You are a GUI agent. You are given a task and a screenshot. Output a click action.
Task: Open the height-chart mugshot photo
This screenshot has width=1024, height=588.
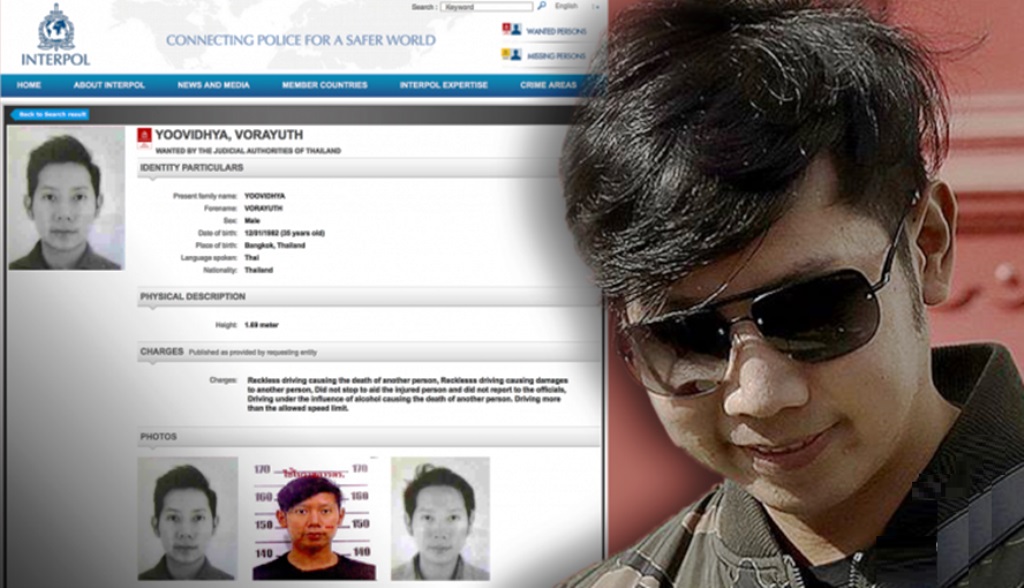313,518
